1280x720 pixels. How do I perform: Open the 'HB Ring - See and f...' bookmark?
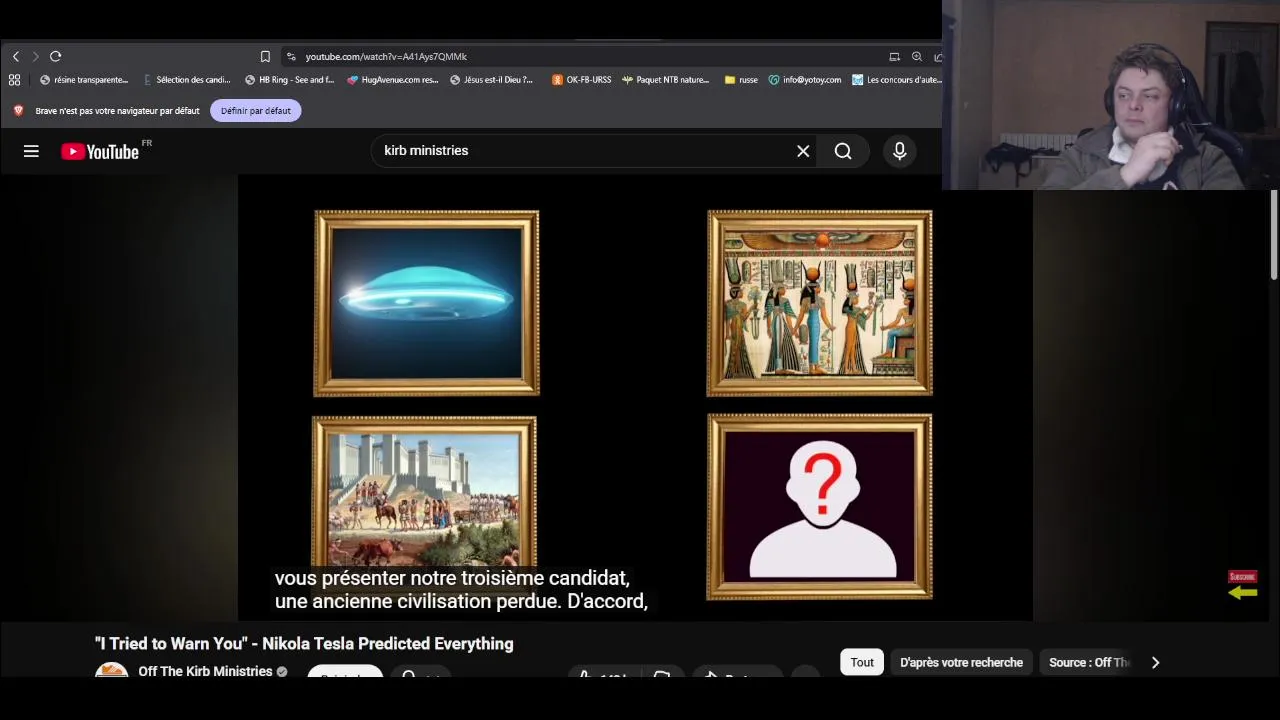pyautogui.click(x=289, y=80)
